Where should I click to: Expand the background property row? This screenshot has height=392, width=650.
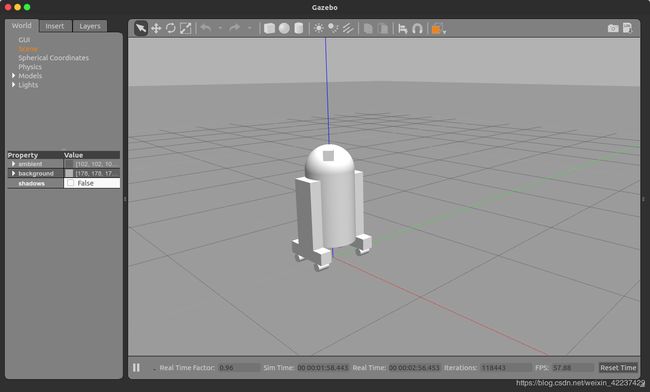tap(13, 173)
